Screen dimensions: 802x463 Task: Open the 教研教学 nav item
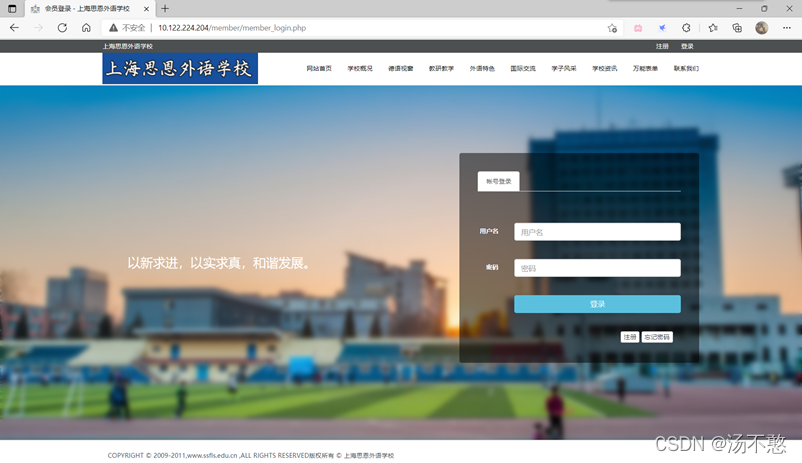441,69
